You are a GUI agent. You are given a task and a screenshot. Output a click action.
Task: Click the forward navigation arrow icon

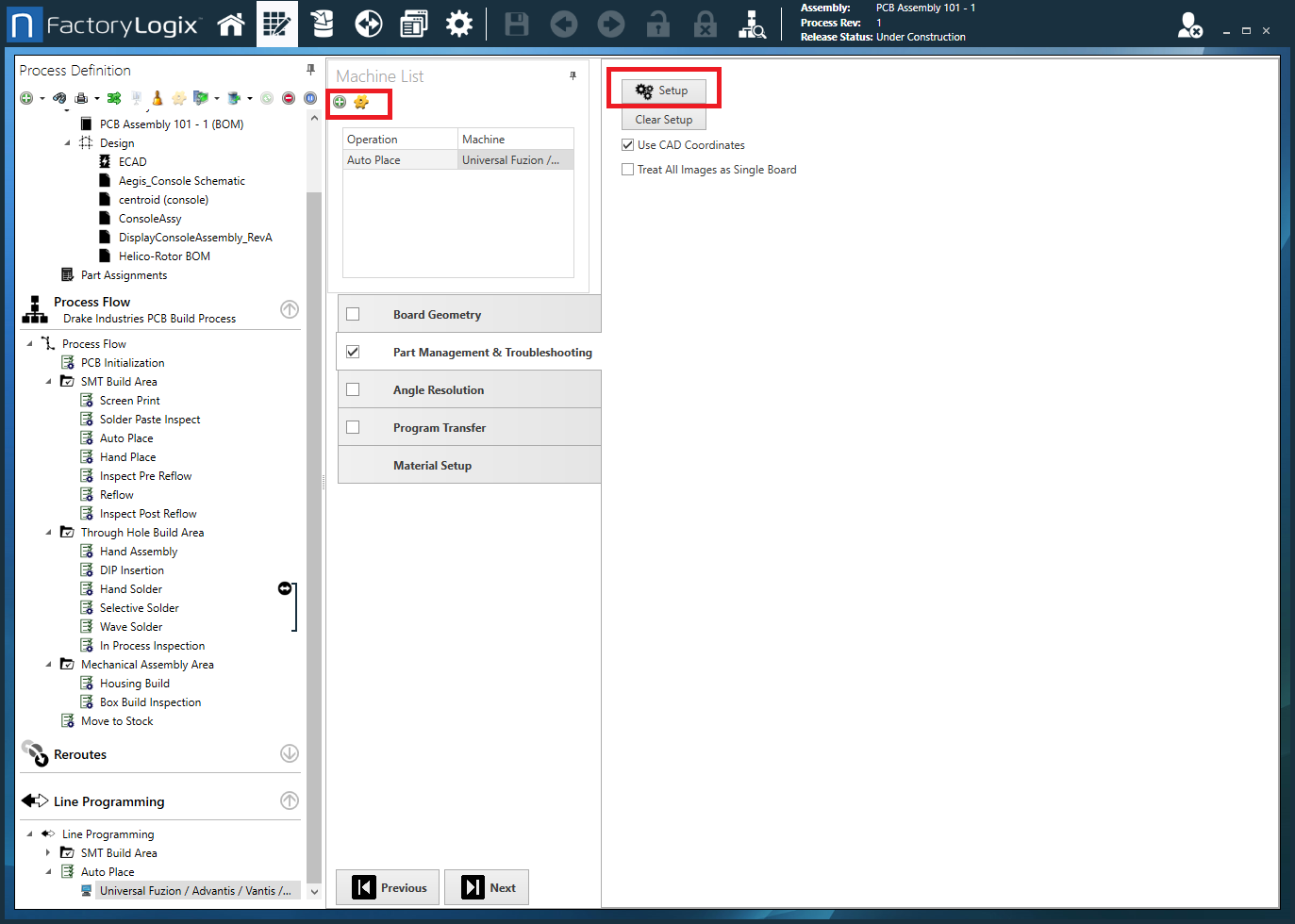(610, 24)
